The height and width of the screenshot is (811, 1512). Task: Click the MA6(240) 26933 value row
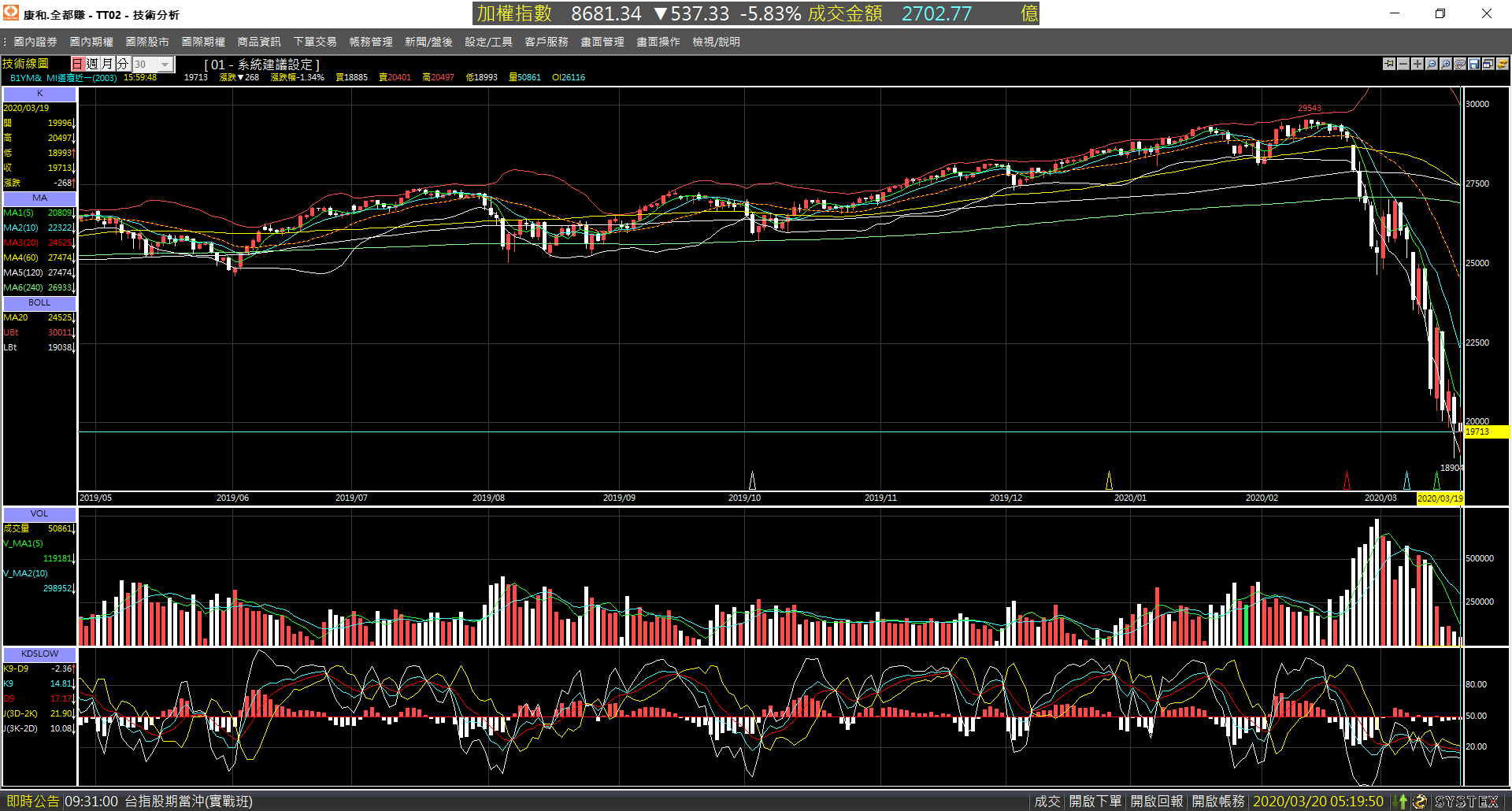(x=39, y=287)
